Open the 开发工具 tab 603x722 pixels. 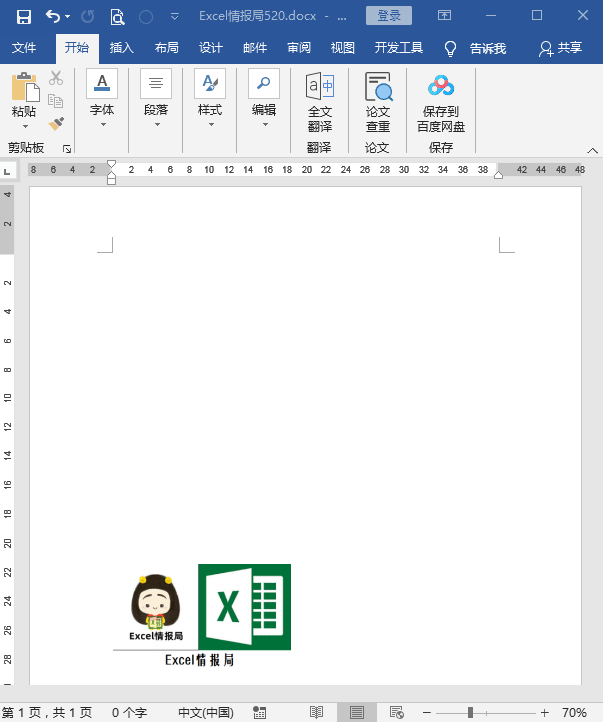click(x=399, y=47)
